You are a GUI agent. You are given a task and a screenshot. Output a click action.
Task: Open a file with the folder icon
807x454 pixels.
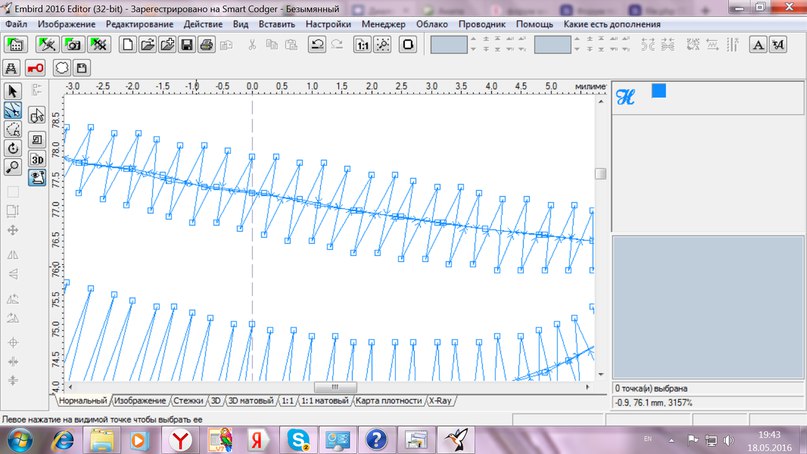pyautogui.click(x=147, y=45)
